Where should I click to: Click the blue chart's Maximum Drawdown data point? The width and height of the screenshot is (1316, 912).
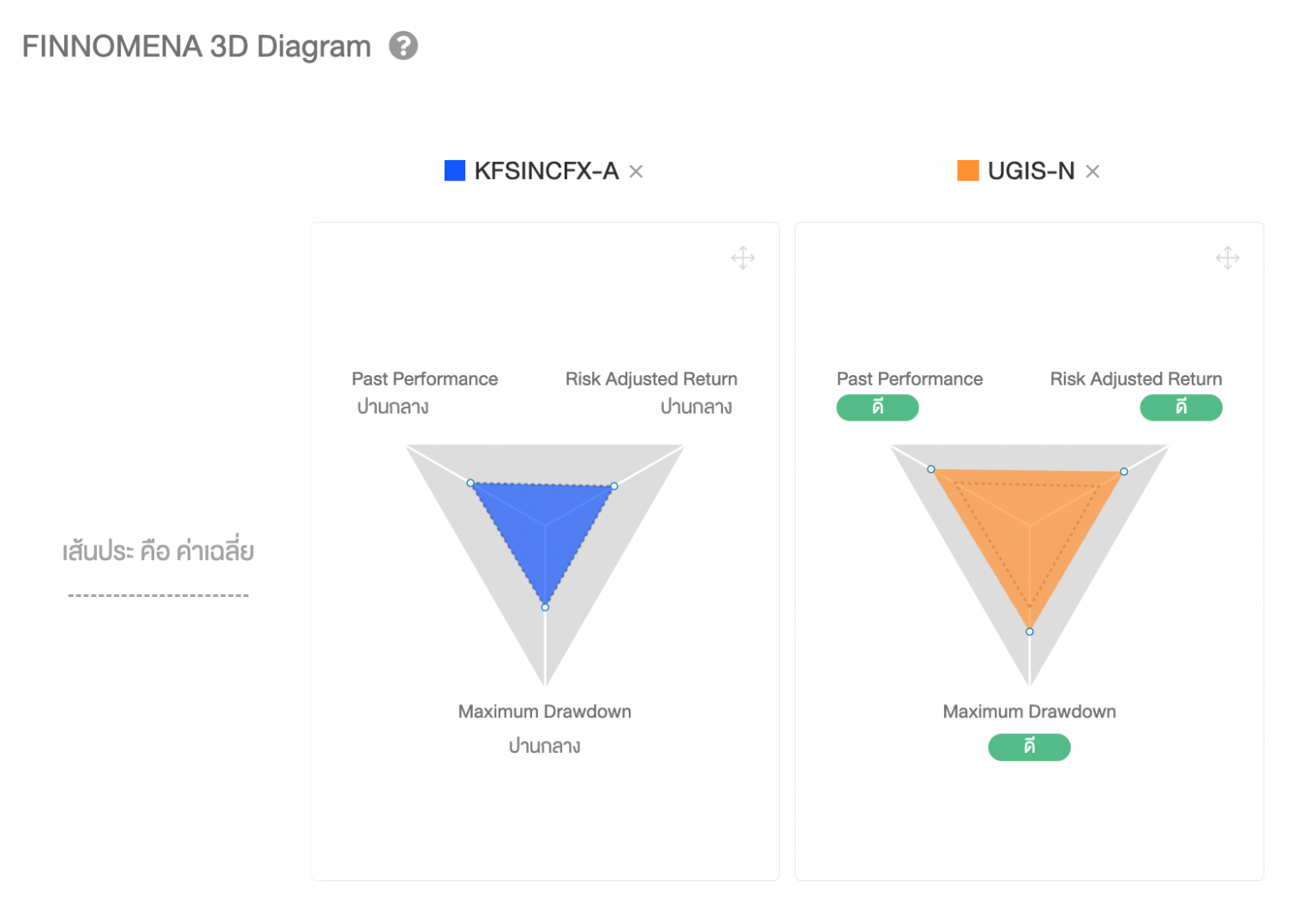pyautogui.click(x=545, y=607)
